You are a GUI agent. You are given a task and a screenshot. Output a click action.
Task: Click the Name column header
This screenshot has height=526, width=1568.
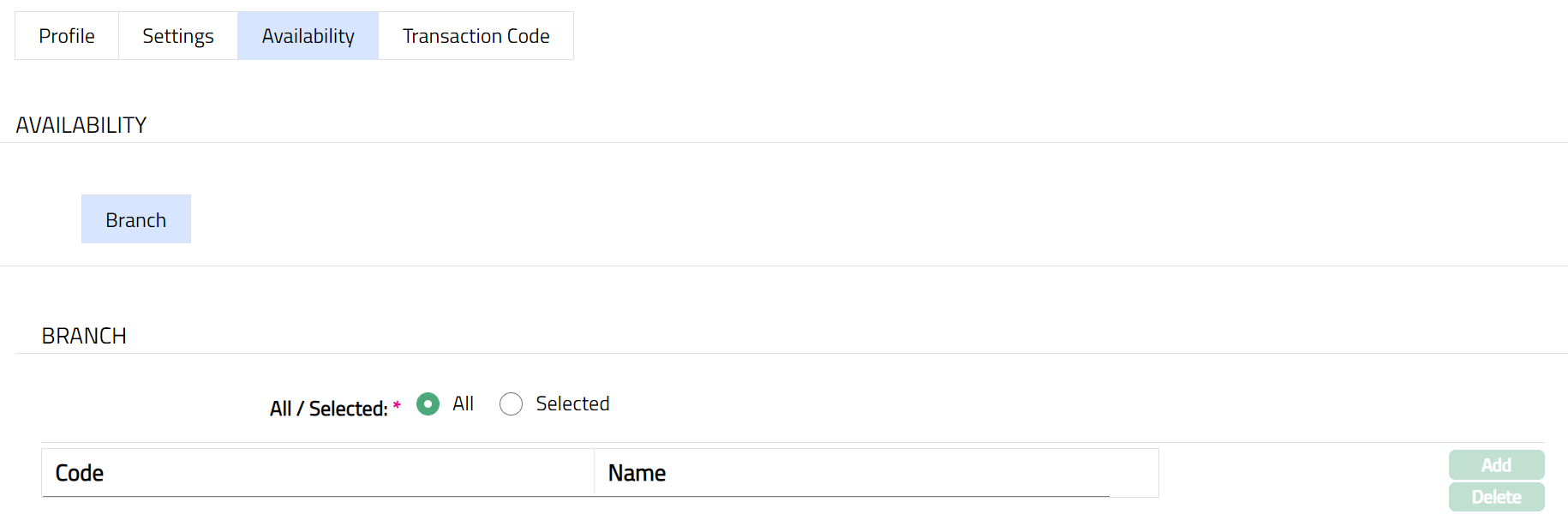637,473
